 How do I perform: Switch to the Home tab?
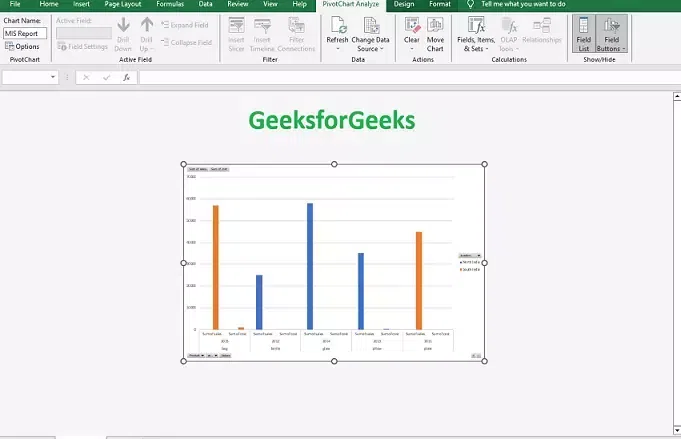coord(49,4)
